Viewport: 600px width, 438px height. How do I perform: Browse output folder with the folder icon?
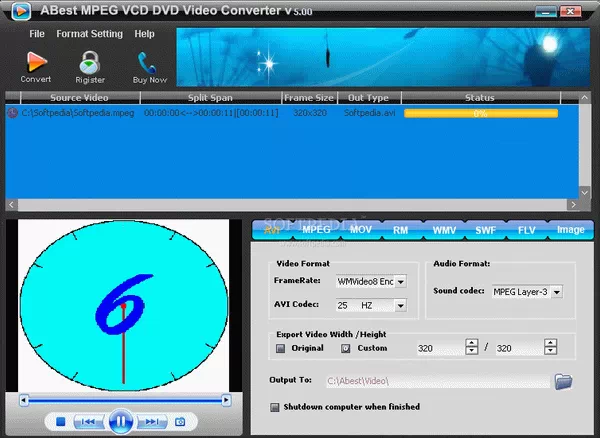tap(563, 380)
